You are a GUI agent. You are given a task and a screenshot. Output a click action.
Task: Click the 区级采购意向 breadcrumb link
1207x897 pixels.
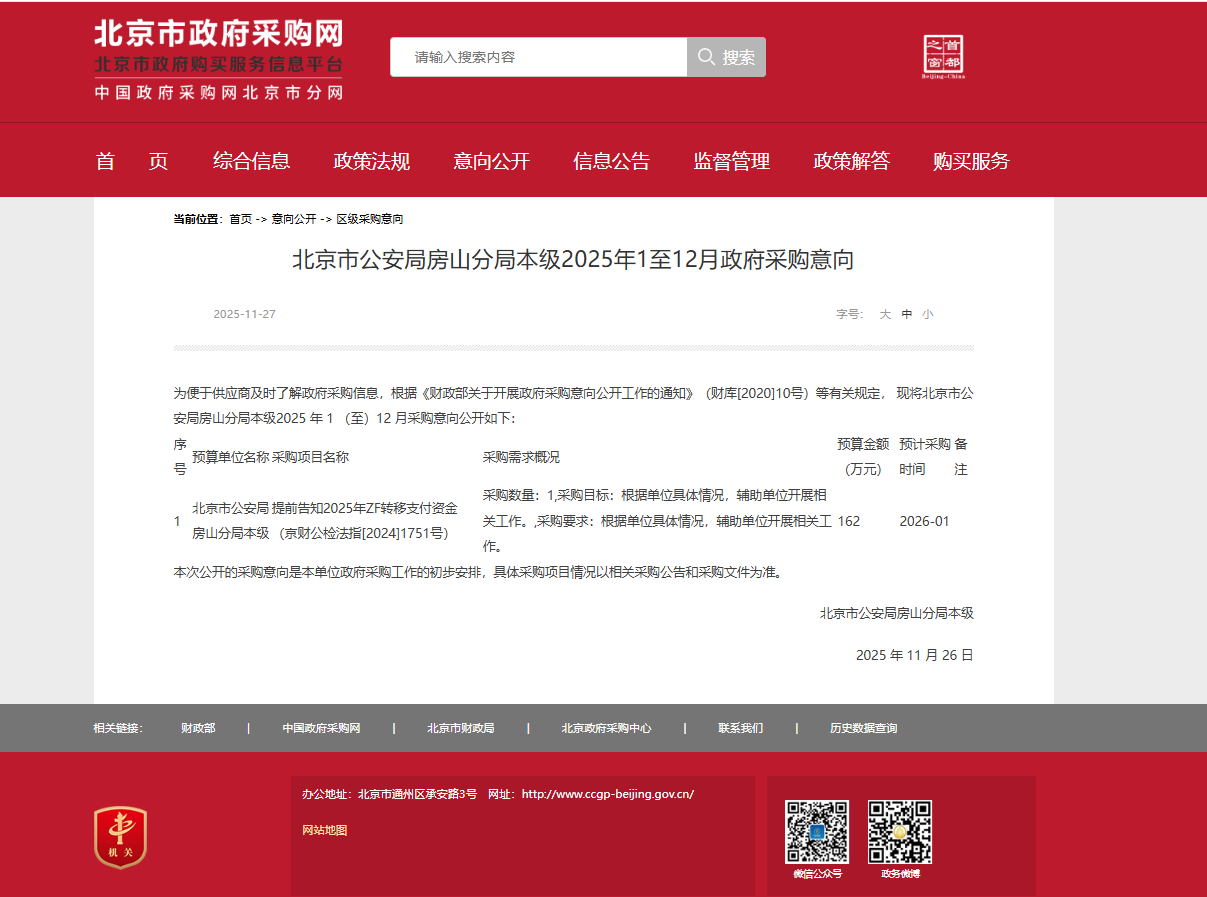369,219
